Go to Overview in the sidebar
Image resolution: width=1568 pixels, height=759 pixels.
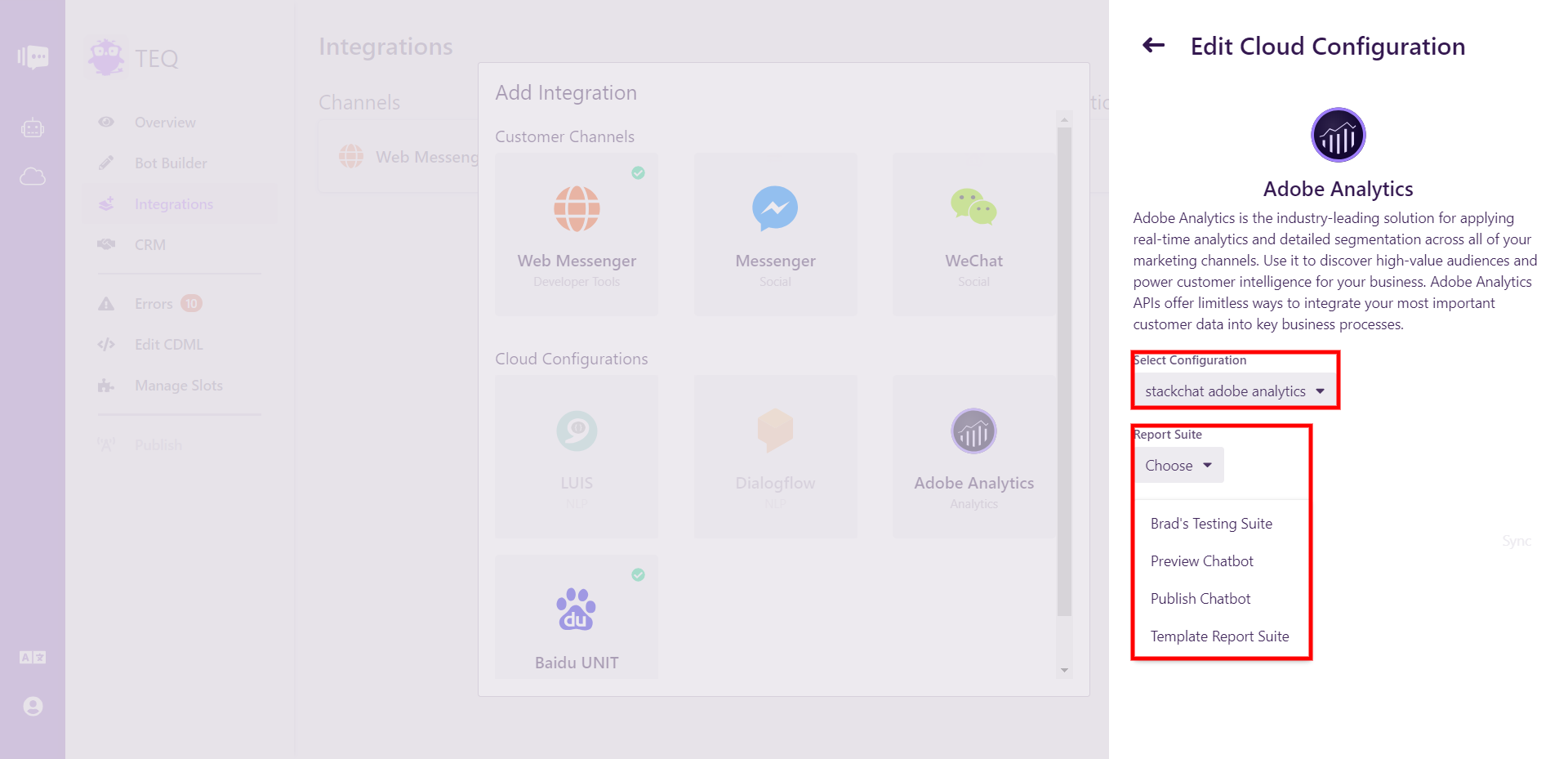tap(180, 123)
